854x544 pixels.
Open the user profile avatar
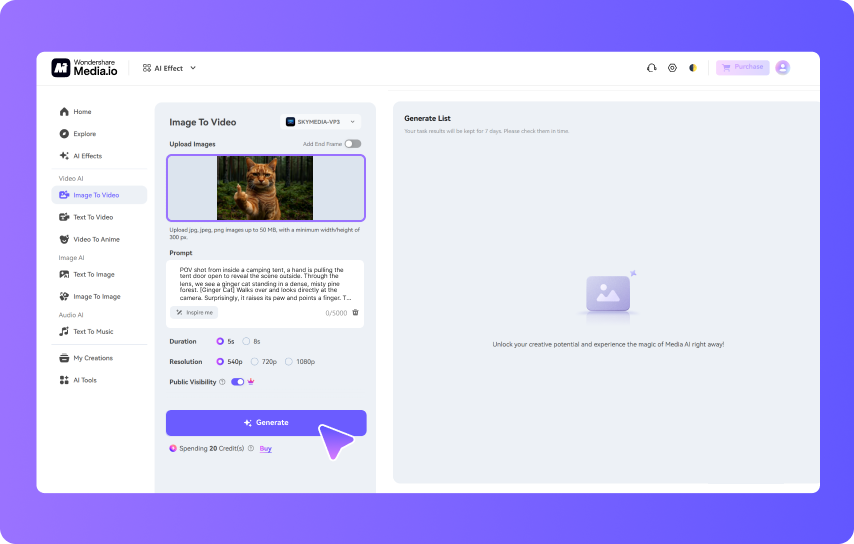tap(783, 68)
